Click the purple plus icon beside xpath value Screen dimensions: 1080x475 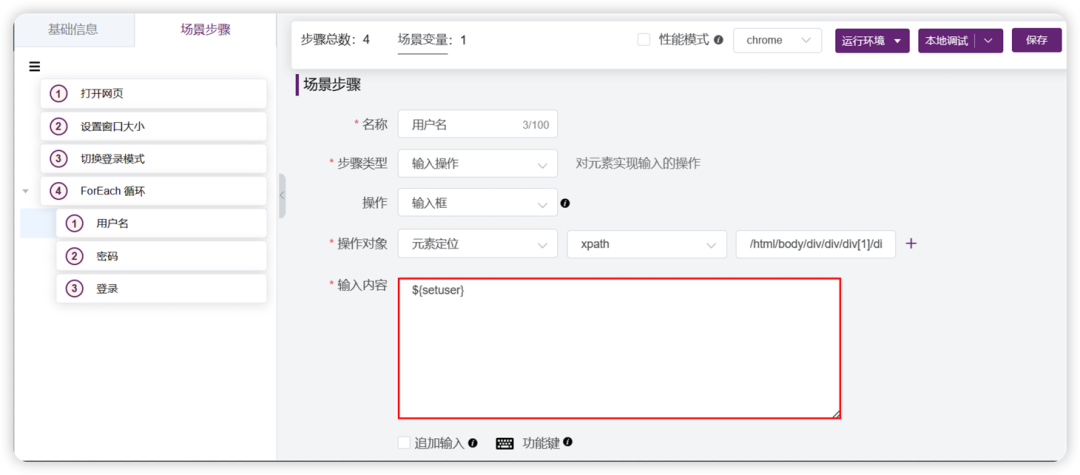pyautogui.click(x=911, y=244)
